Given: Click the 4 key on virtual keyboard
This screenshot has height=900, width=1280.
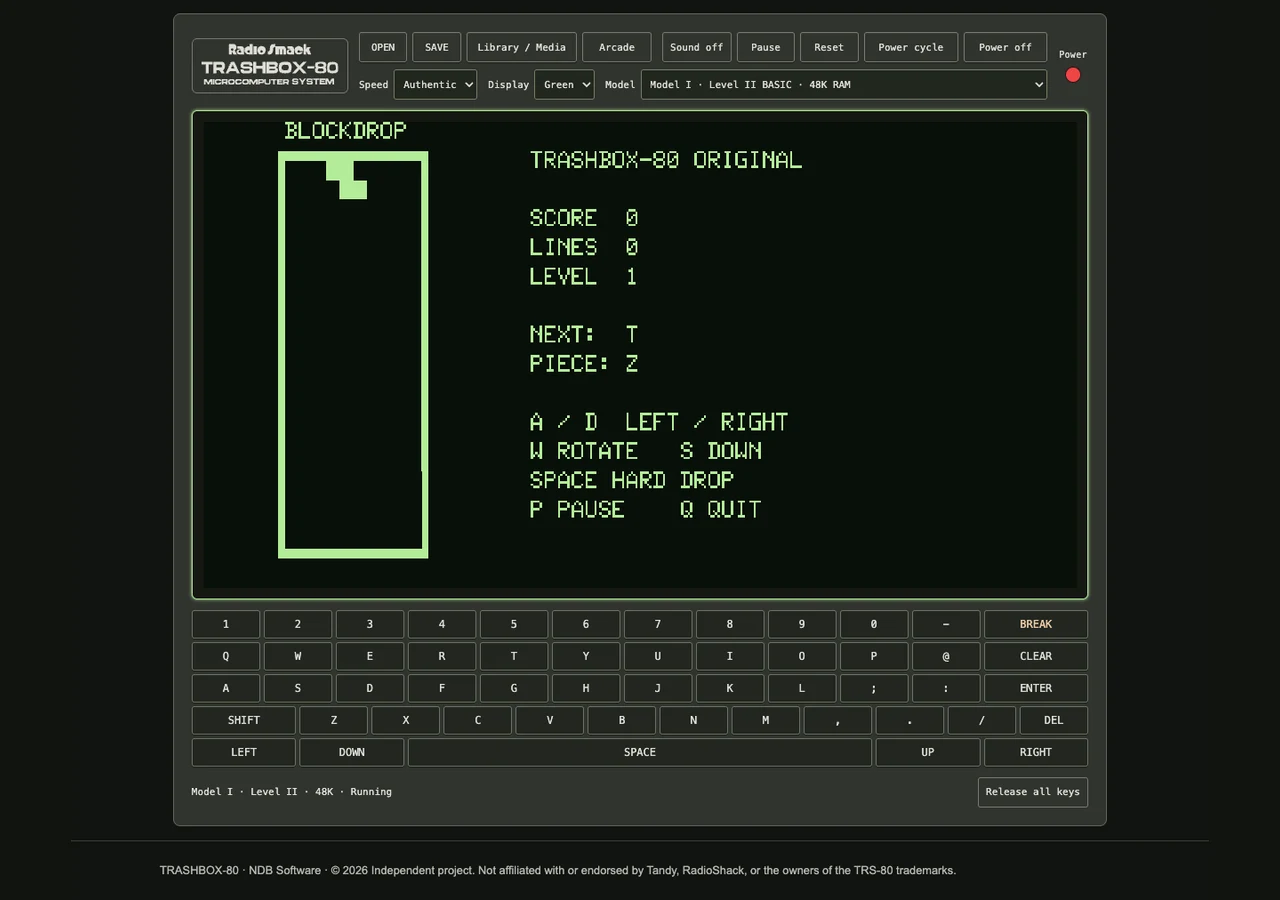Looking at the screenshot, I should [x=442, y=624].
